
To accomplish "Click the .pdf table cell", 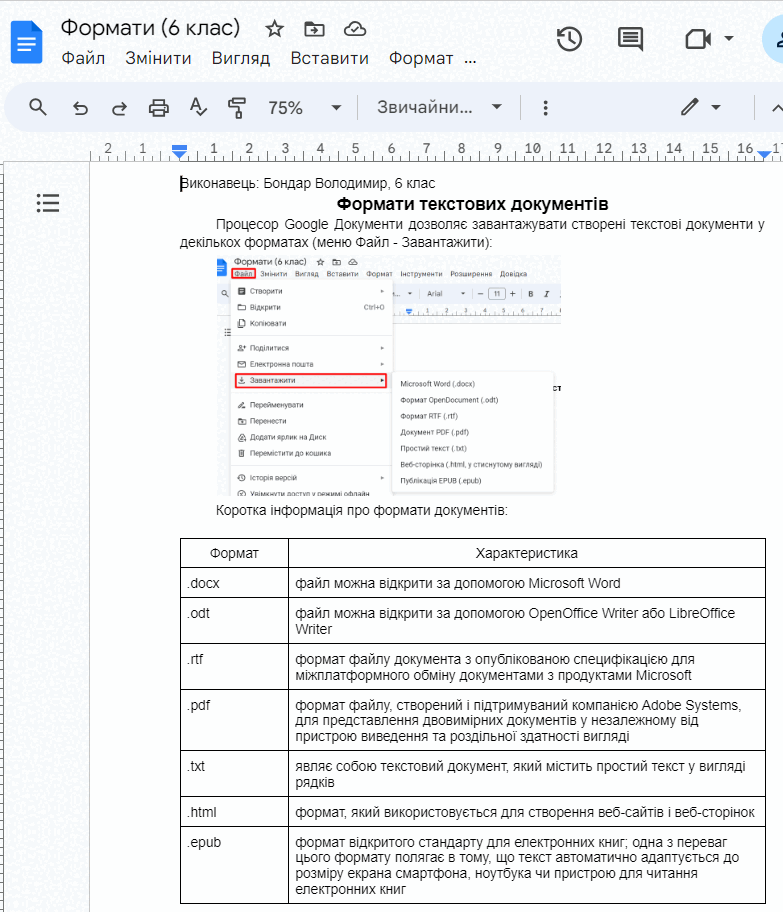I will click(234, 720).
